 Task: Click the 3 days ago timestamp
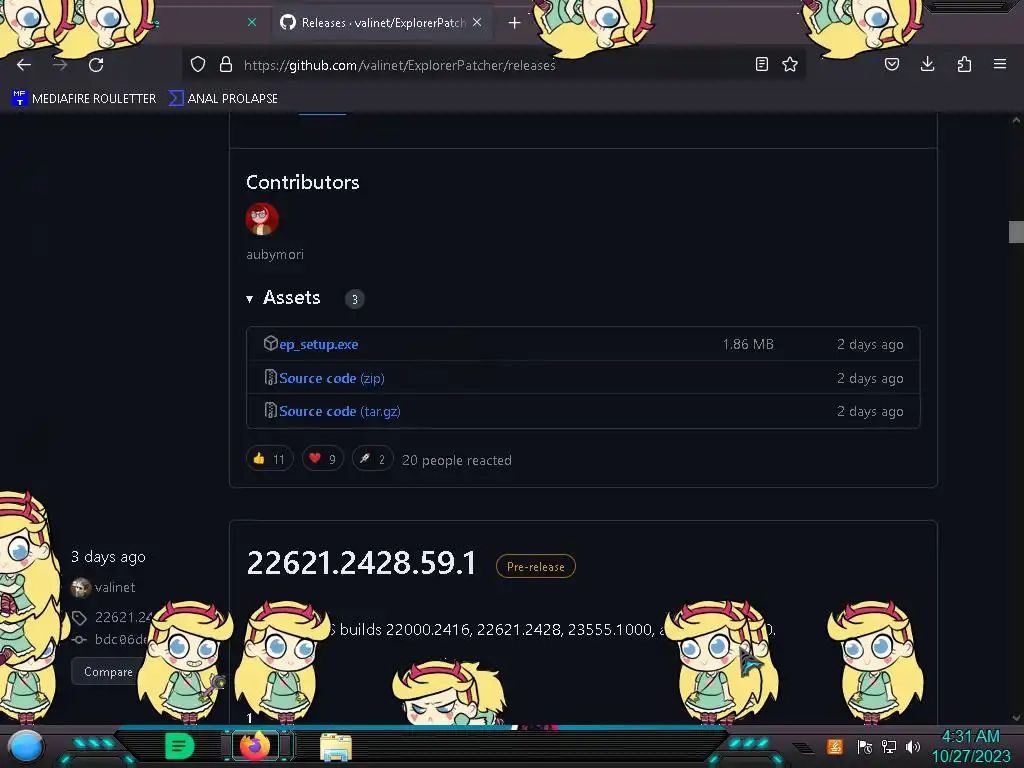[108, 557]
